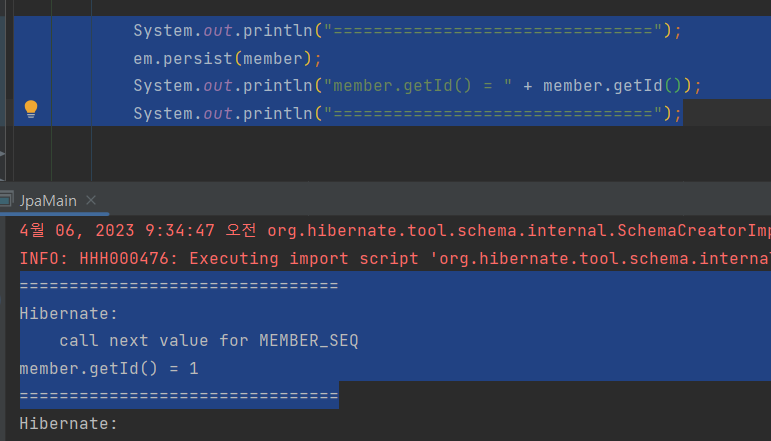Click the member argument inside persist call
The width and height of the screenshot is (771, 441).
(x=273, y=59)
